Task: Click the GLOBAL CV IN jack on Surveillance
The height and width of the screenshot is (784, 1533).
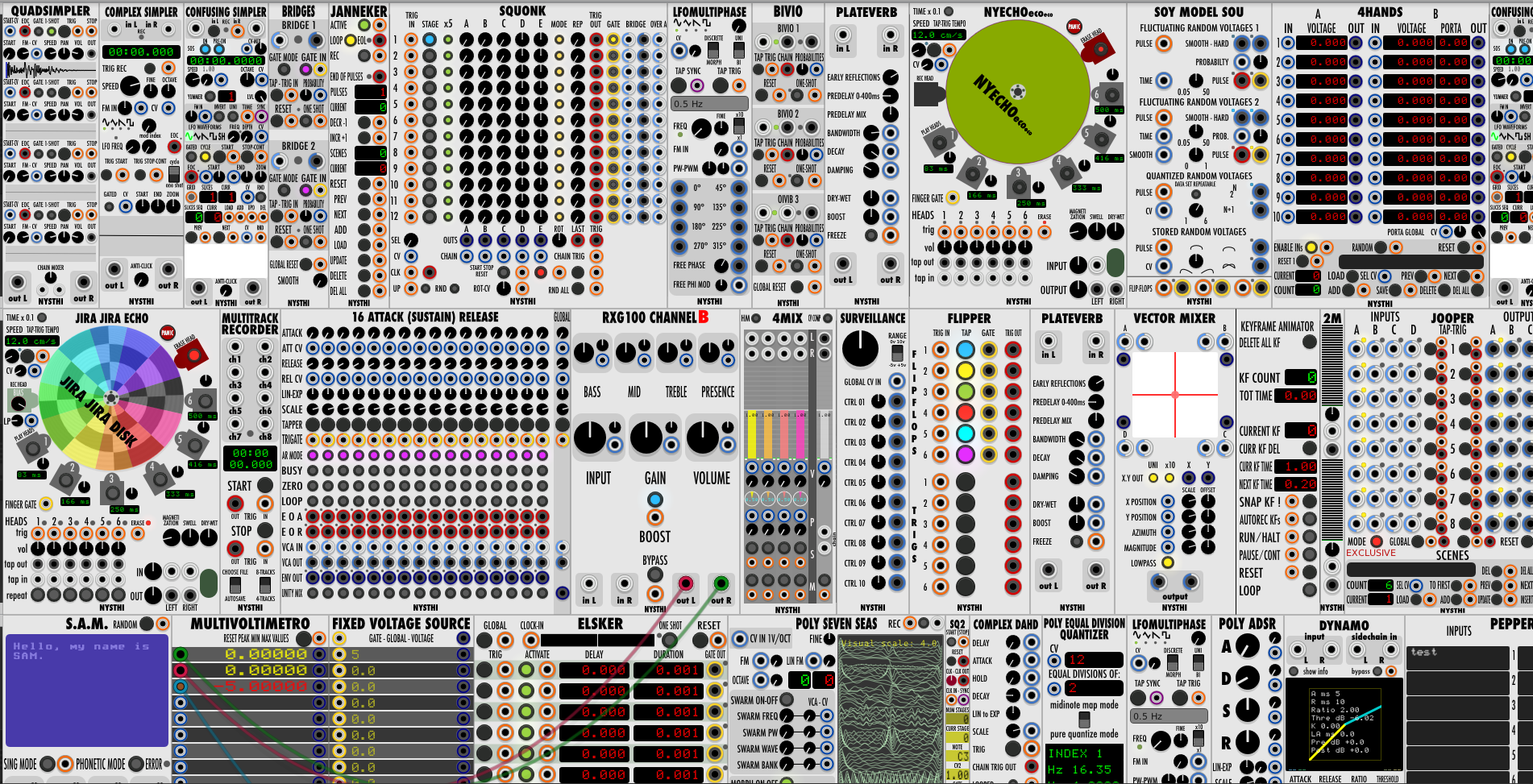Action: tap(896, 381)
